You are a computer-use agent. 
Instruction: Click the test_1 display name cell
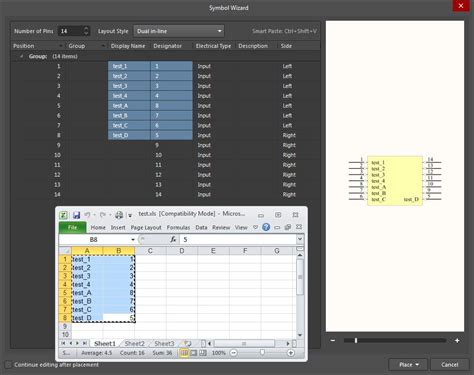[129, 66]
